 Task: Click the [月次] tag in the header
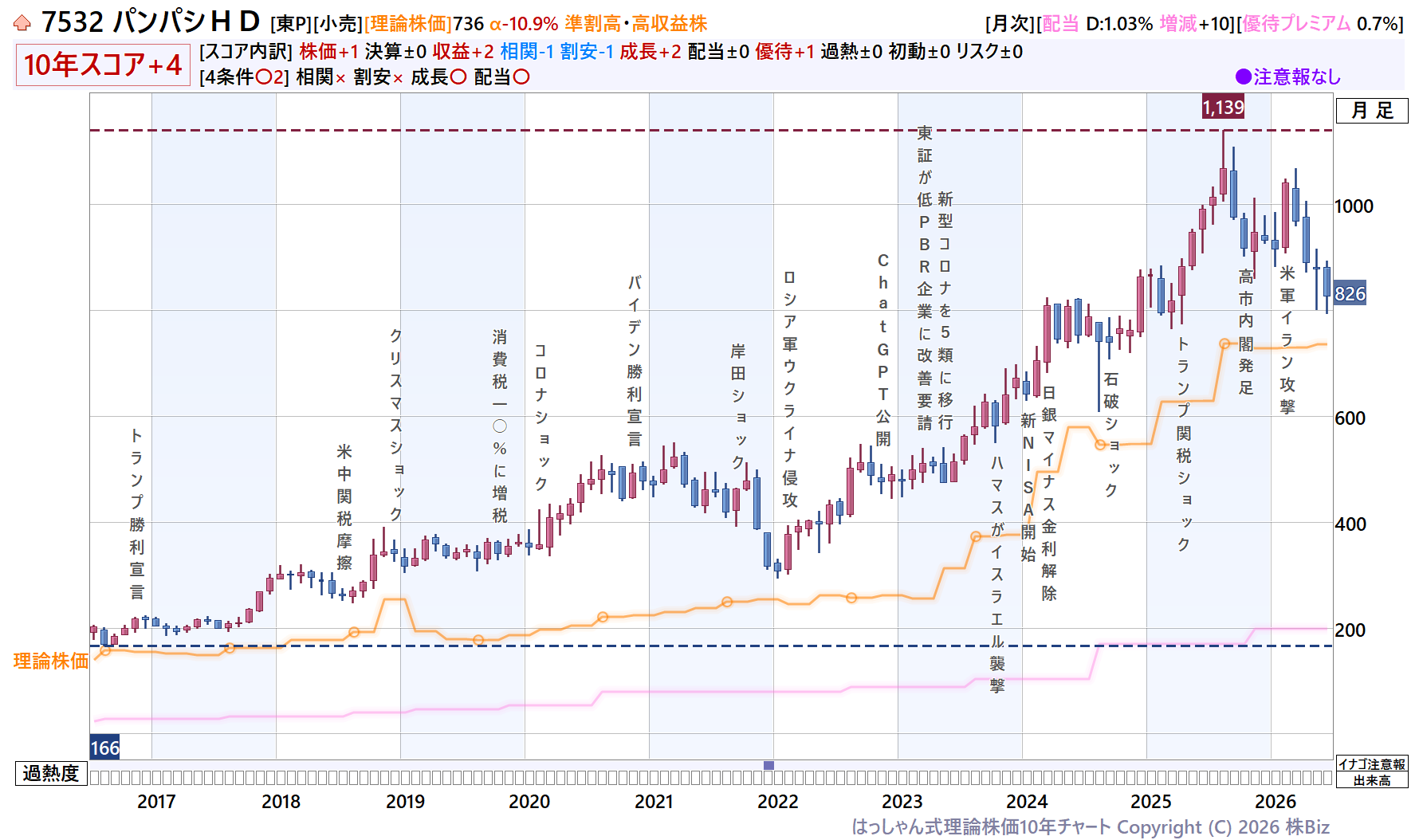click(1010, 24)
